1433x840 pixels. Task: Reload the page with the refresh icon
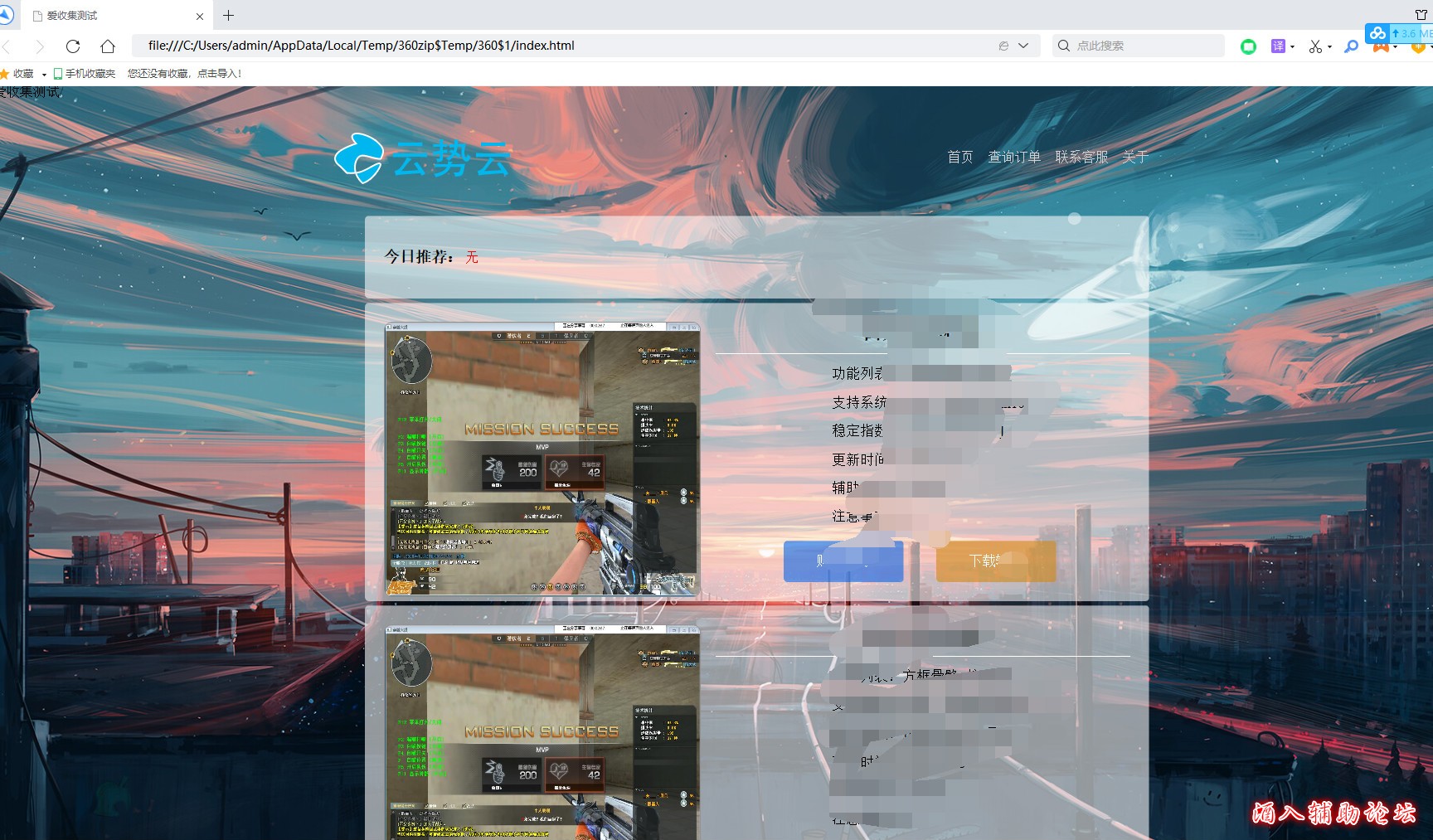(73, 46)
